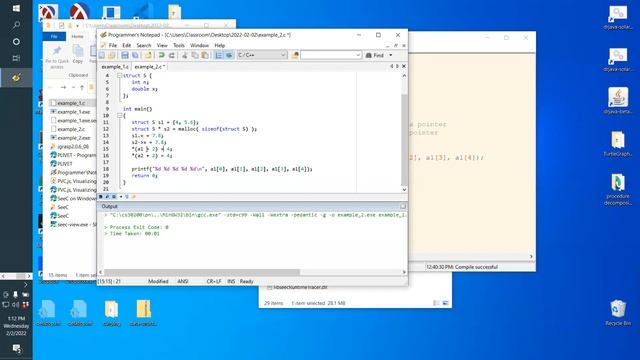Click Explorer forward navigation arrow
Viewport: 640px width, 360px height.
click(63, 87)
